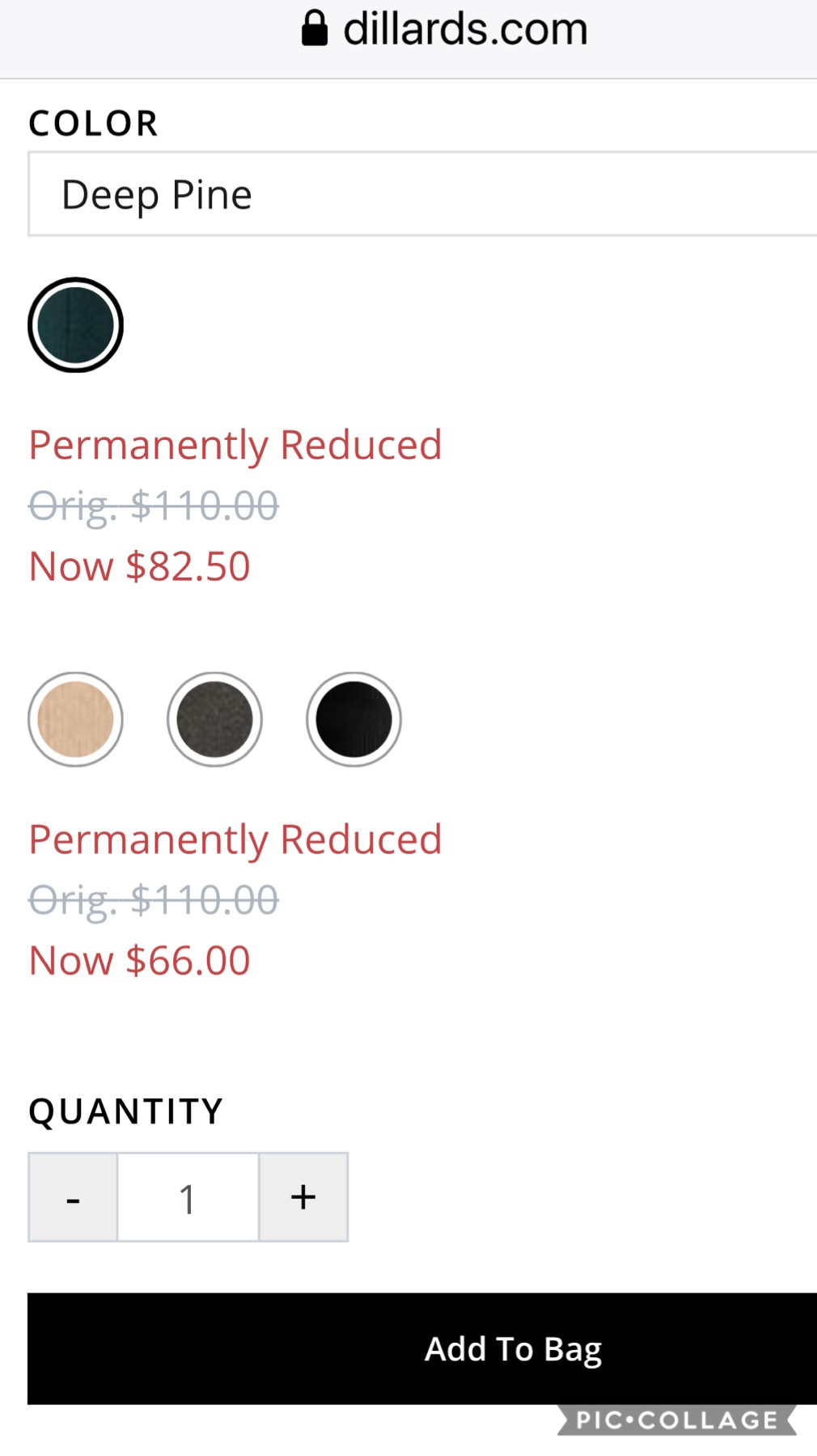Select the black color swatch
This screenshot has width=817, height=1456.
click(x=353, y=719)
